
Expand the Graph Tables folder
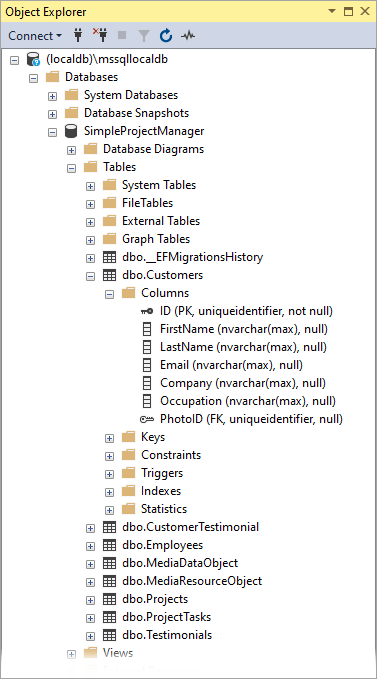coord(90,240)
